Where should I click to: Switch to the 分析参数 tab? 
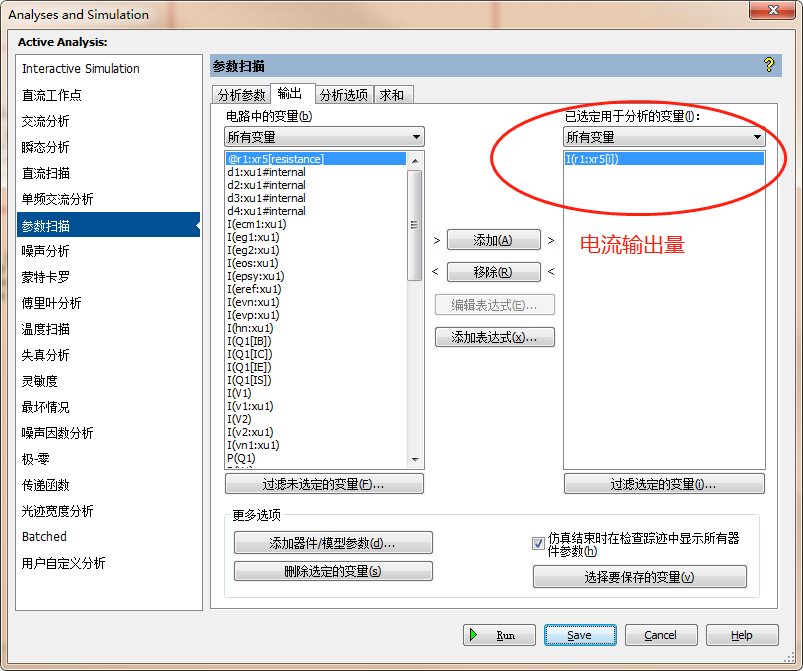[x=242, y=93]
